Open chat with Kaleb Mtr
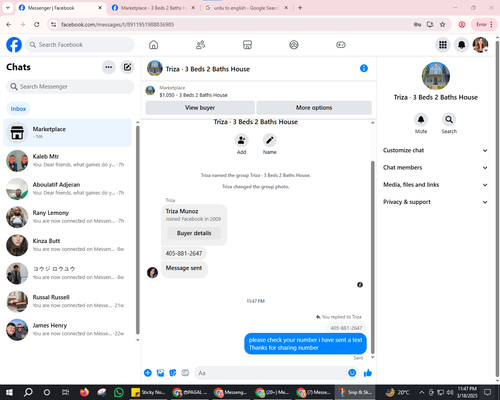500x400 pixels. click(x=68, y=161)
